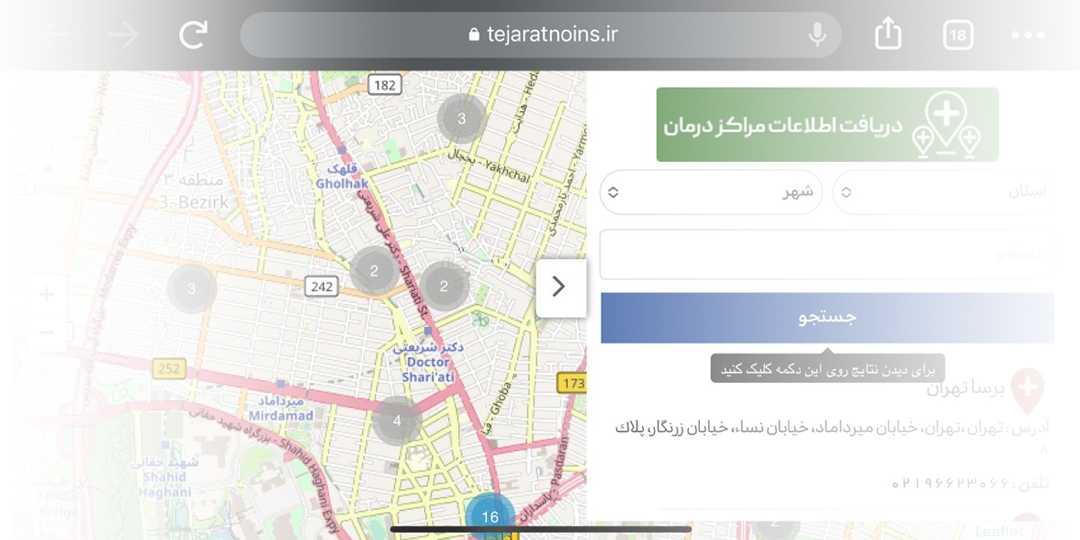This screenshot has height=540, width=1080.
Task: Open the tab switcher showing 18
Action: click(957, 35)
